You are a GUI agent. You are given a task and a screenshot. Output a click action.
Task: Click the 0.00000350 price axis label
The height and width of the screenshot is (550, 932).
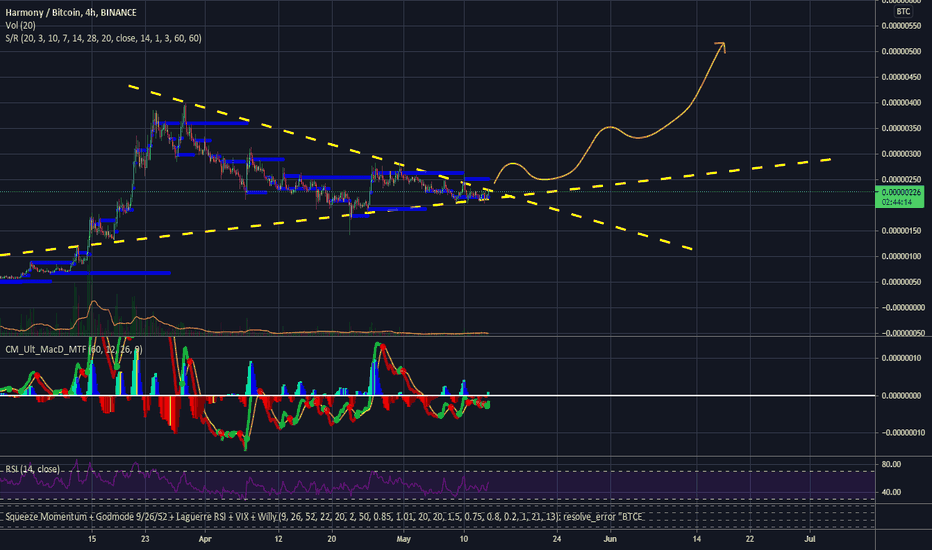point(901,128)
